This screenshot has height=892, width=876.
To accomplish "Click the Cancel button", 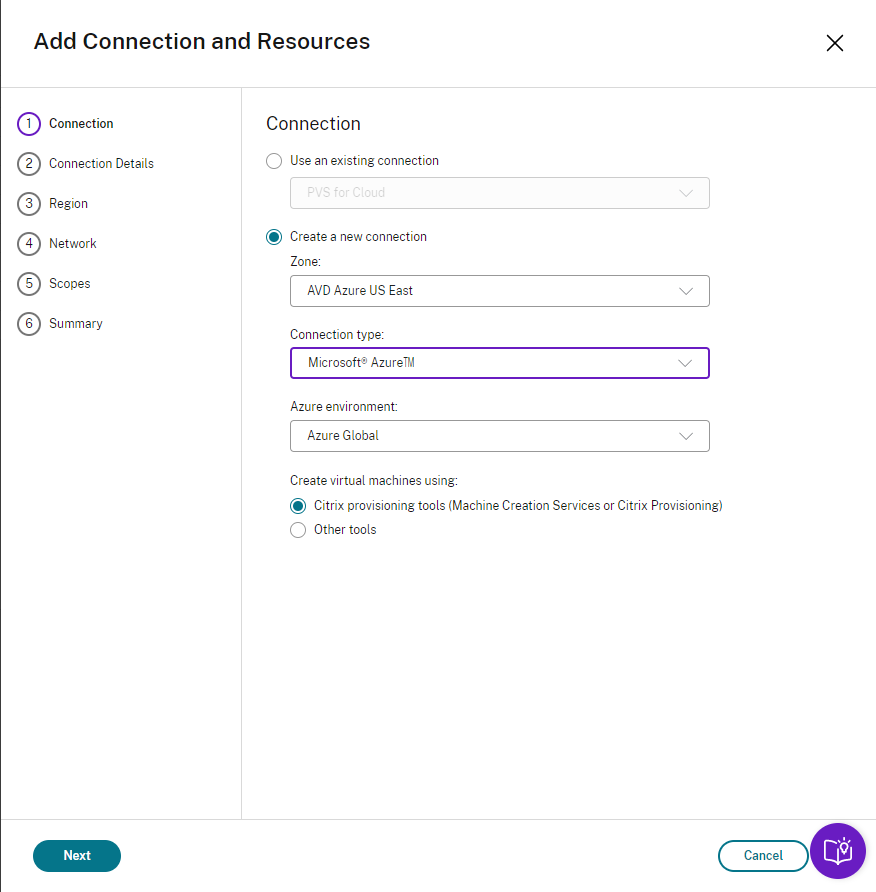I will [x=763, y=856].
